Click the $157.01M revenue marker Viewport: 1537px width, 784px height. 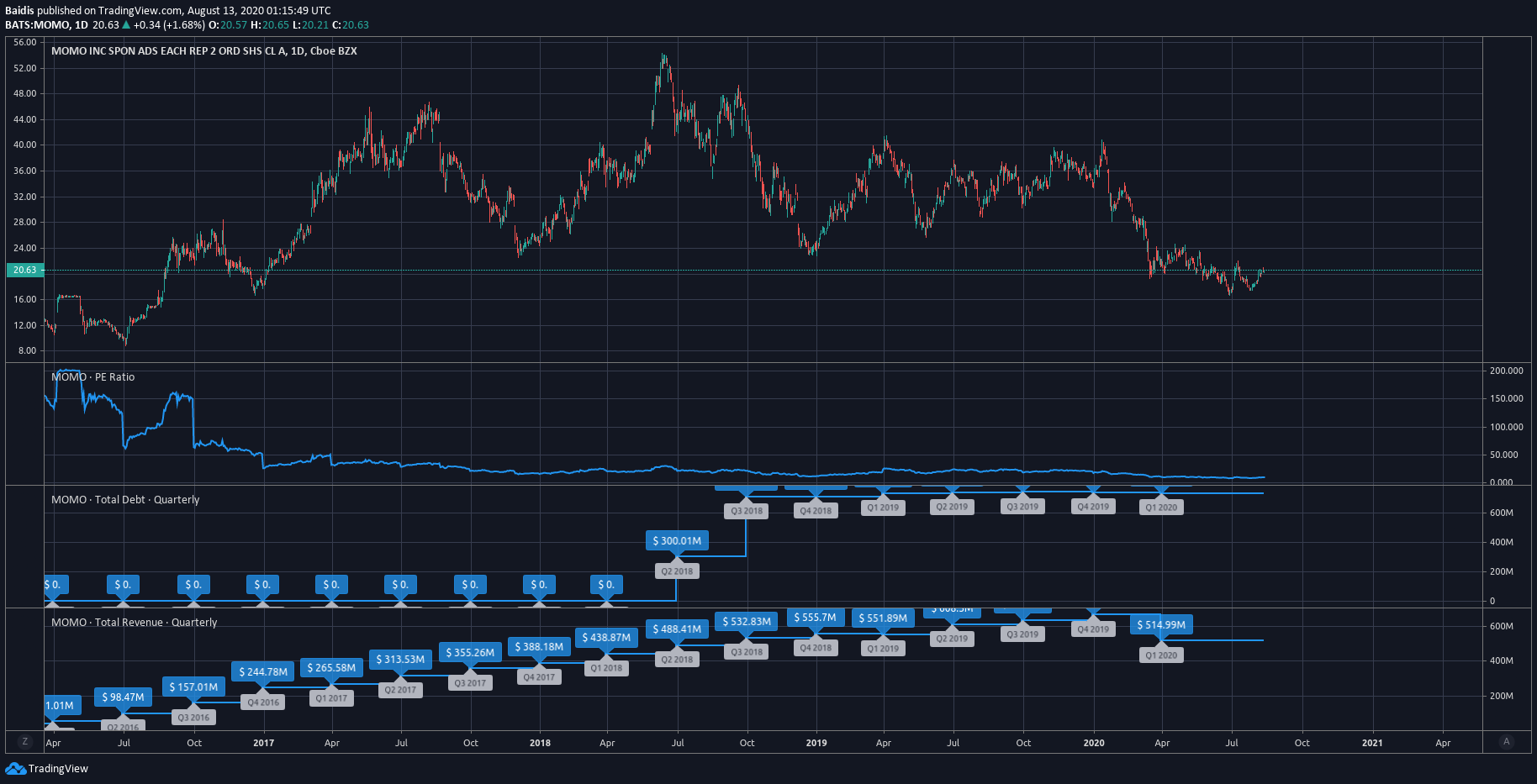point(193,687)
